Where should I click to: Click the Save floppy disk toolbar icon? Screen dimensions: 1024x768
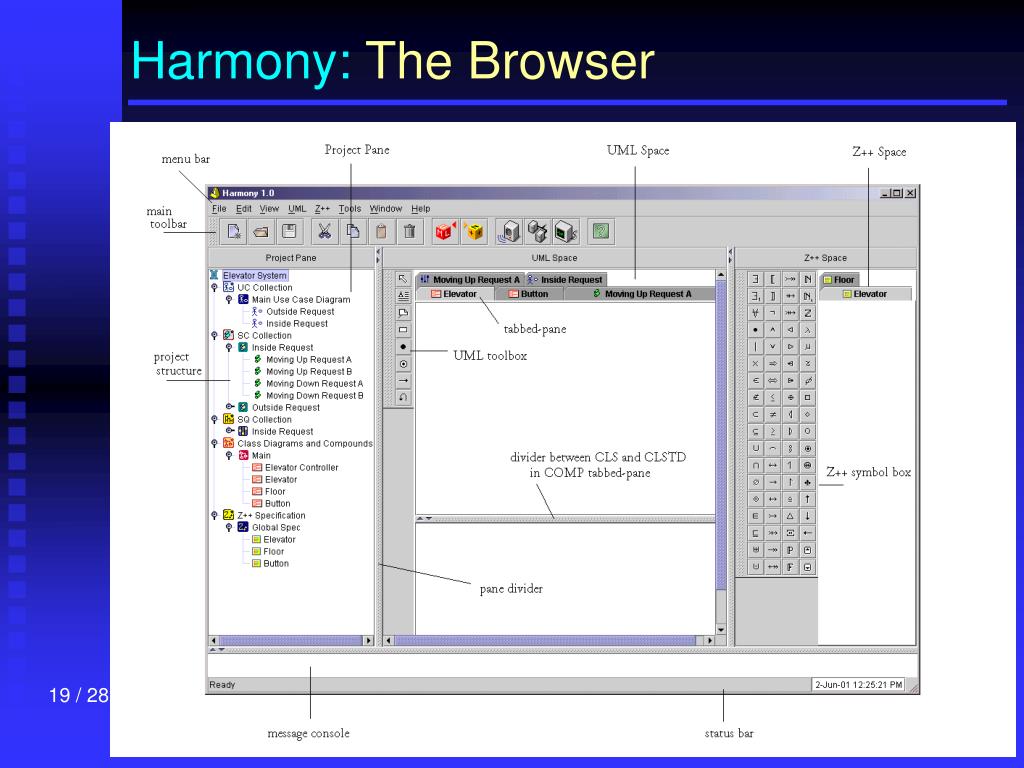(289, 231)
